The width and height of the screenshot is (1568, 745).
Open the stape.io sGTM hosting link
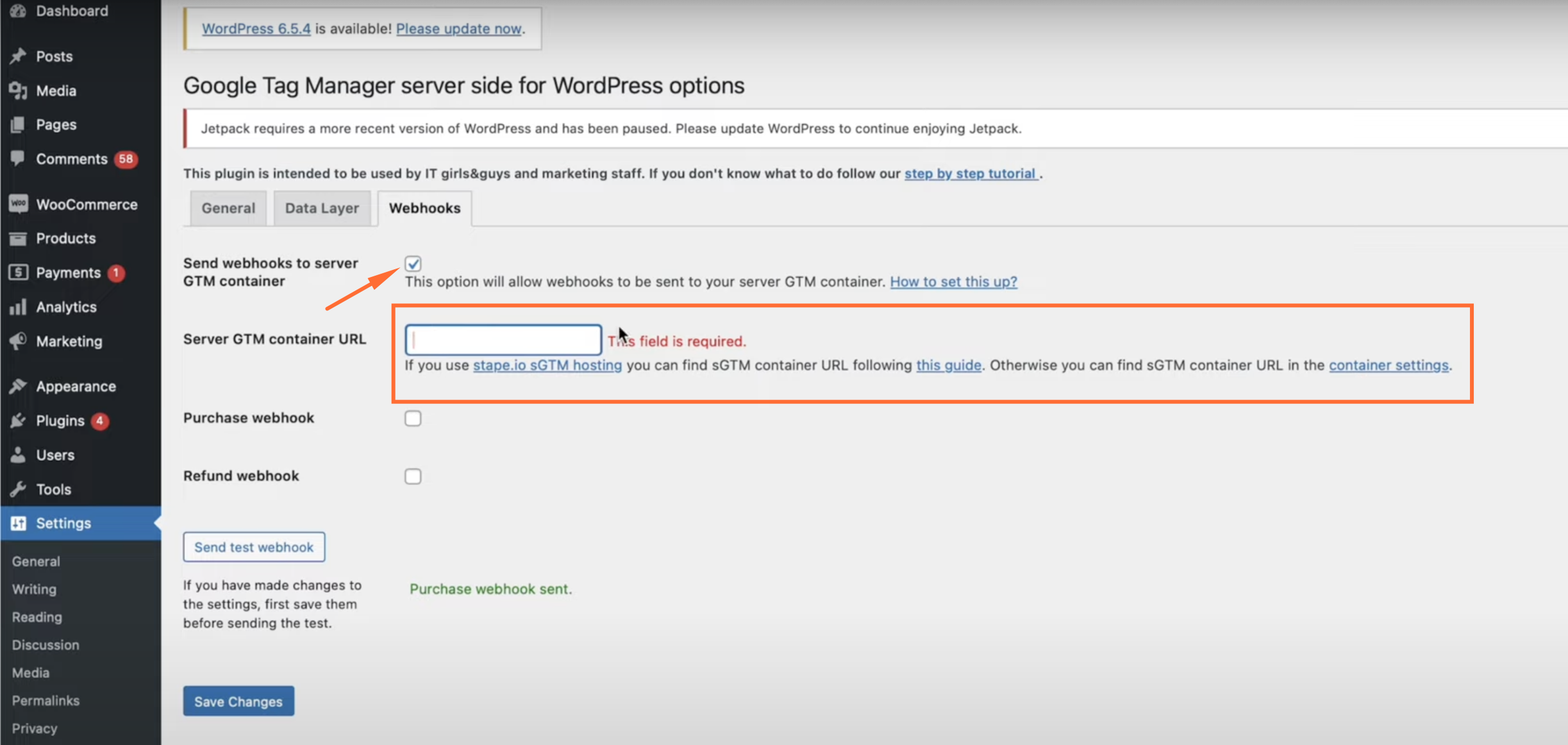pyautogui.click(x=547, y=365)
